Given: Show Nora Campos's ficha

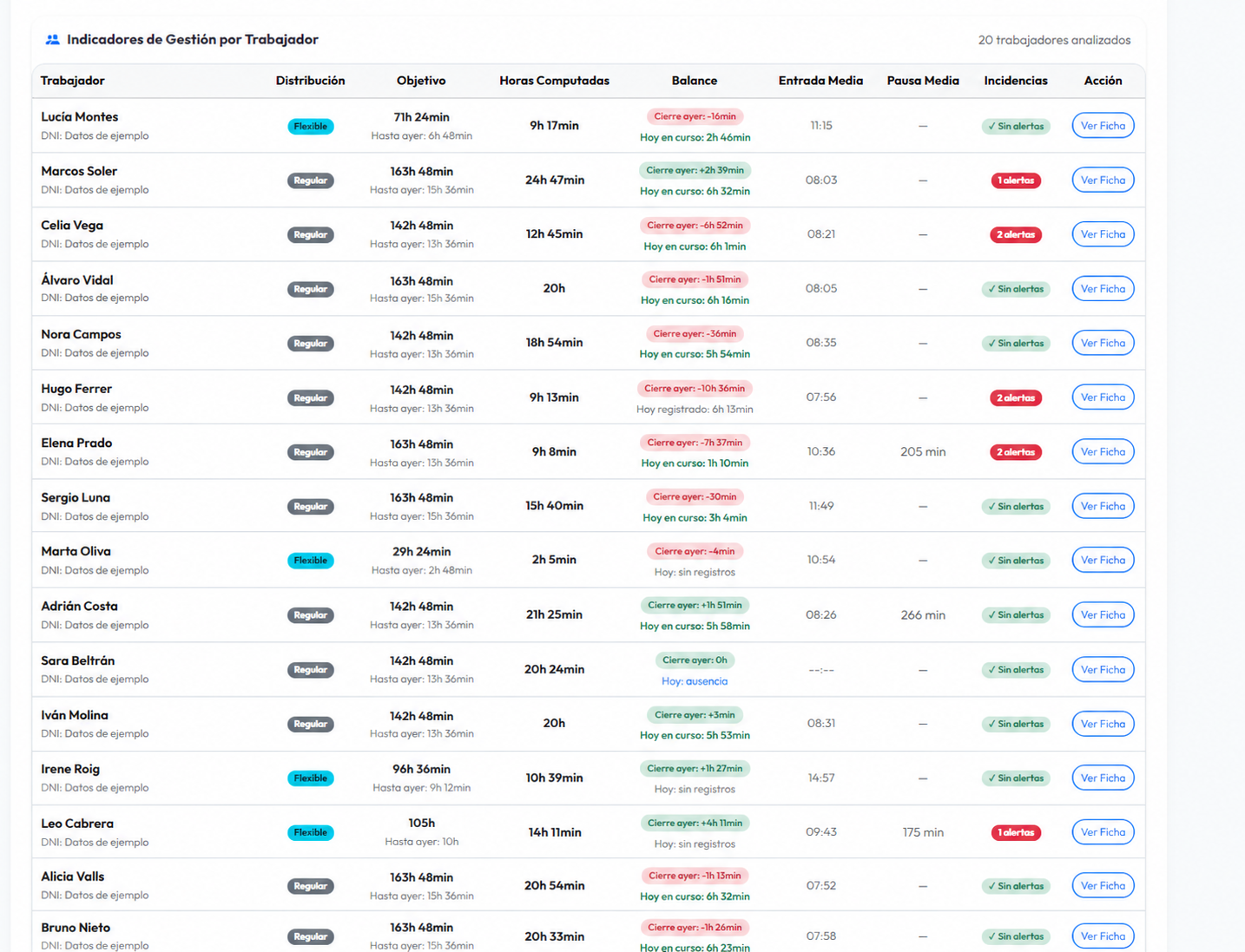Looking at the screenshot, I should pyautogui.click(x=1103, y=343).
